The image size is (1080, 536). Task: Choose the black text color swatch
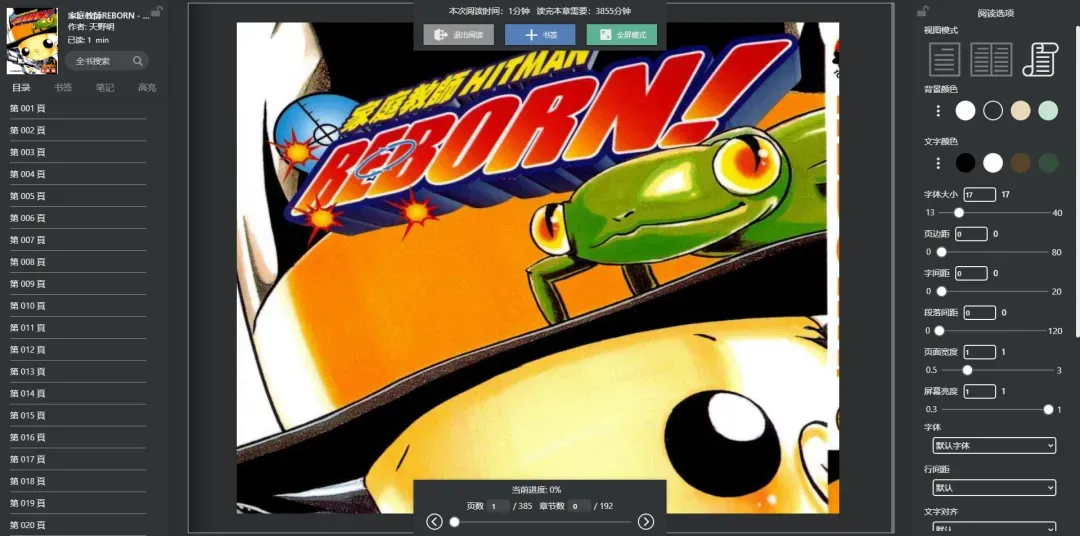[x=965, y=163]
